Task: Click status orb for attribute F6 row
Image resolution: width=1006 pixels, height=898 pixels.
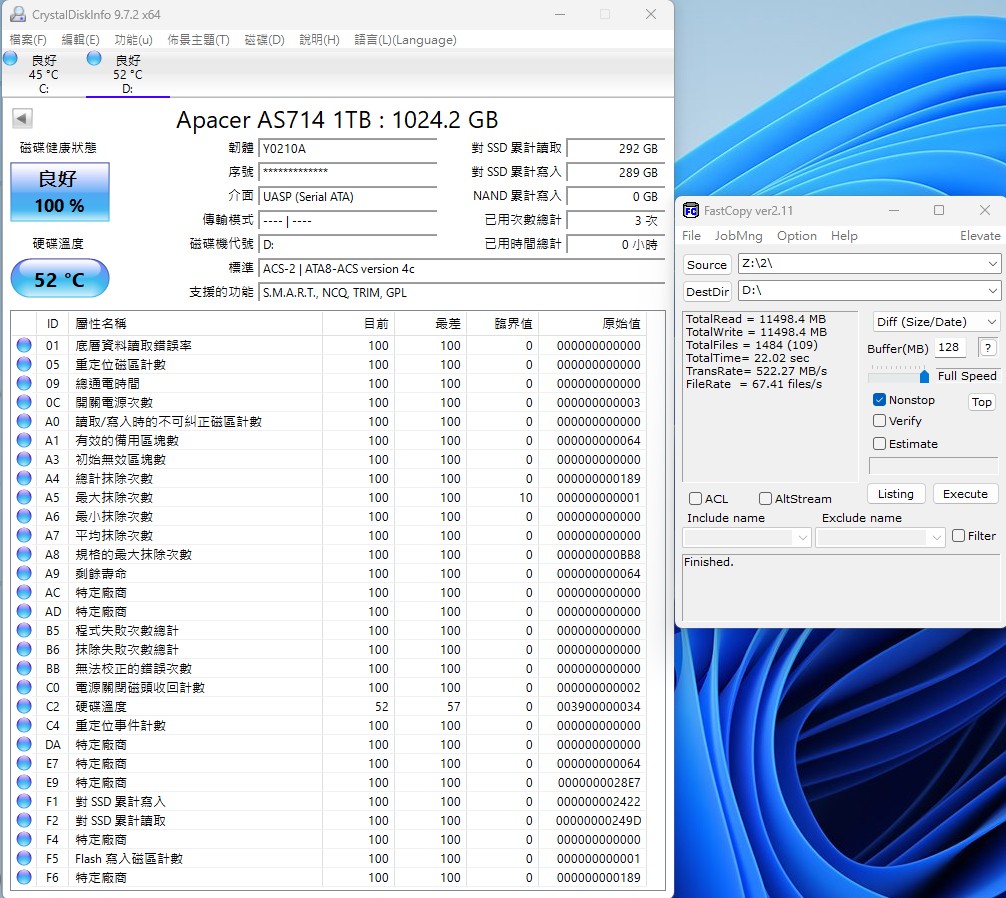Action: (24, 877)
